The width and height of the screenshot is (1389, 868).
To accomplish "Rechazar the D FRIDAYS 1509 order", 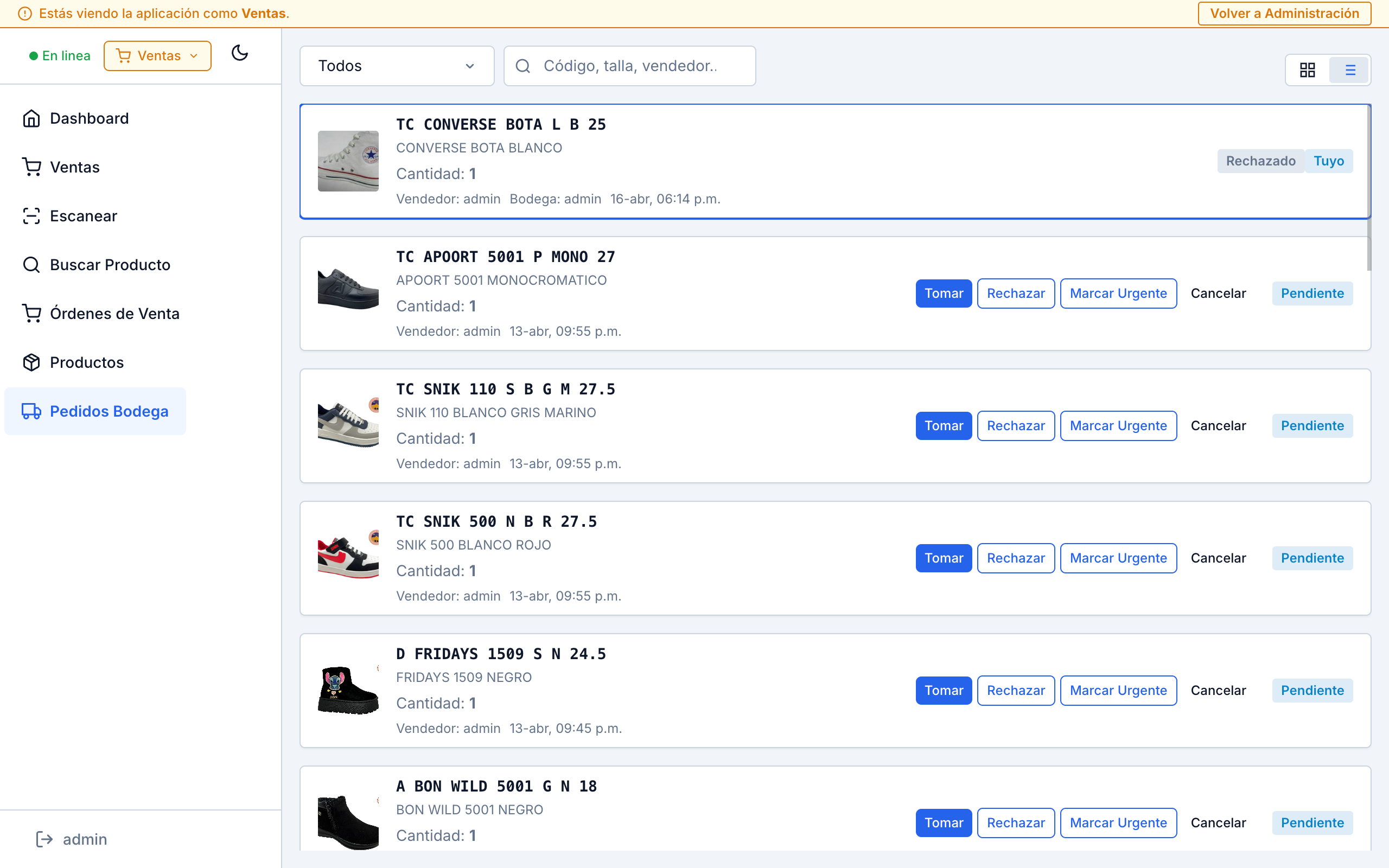I will pos(1015,690).
